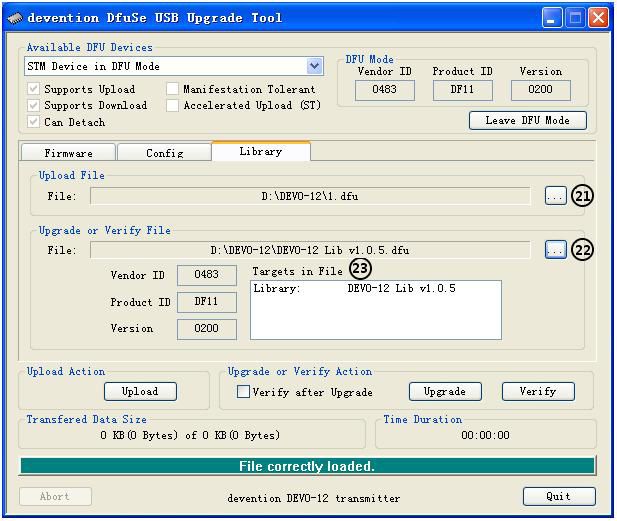Click the File correctly loaded progress bar
This screenshot has height=521, width=617.
click(307, 466)
